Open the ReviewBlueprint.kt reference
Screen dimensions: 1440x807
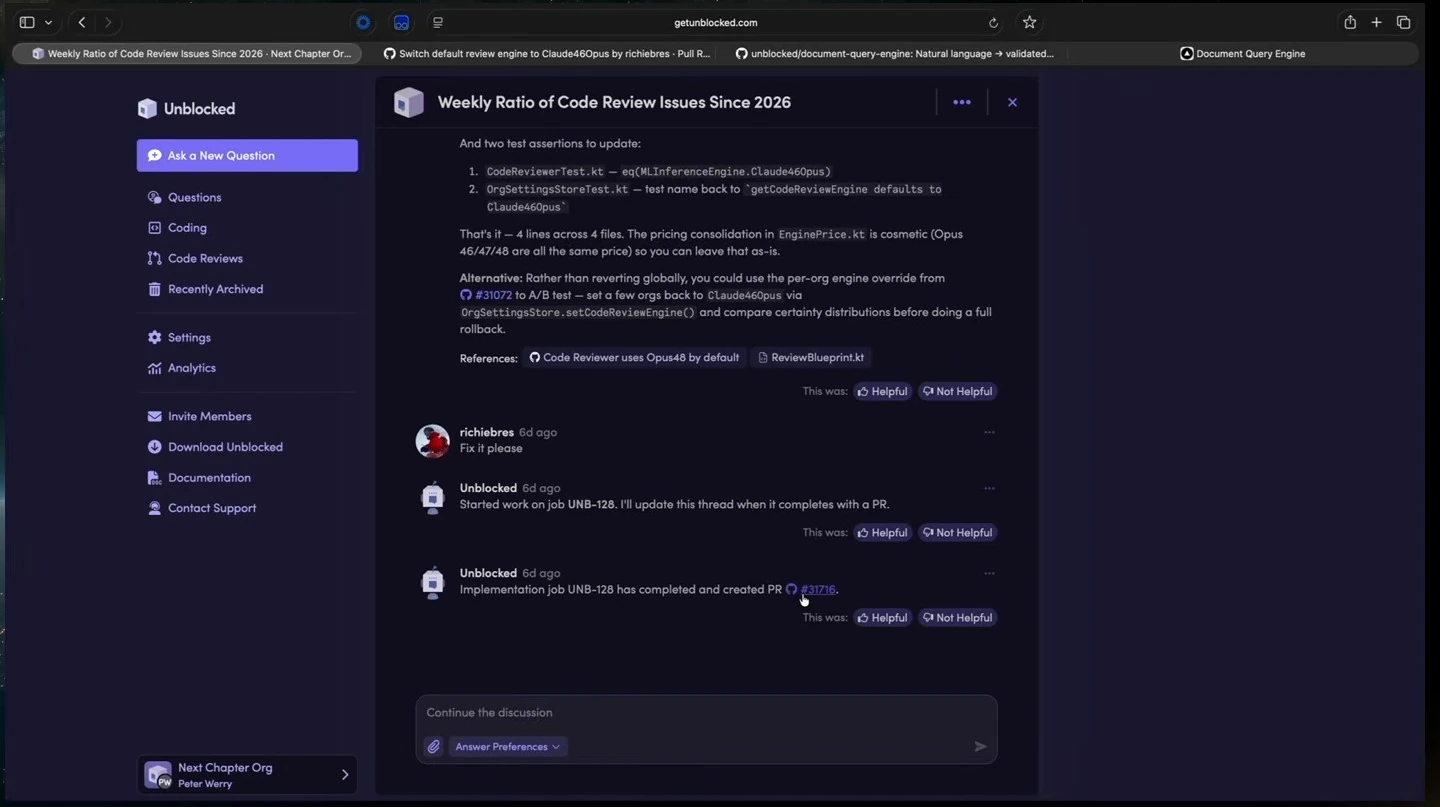pyautogui.click(x=811, y=357)
